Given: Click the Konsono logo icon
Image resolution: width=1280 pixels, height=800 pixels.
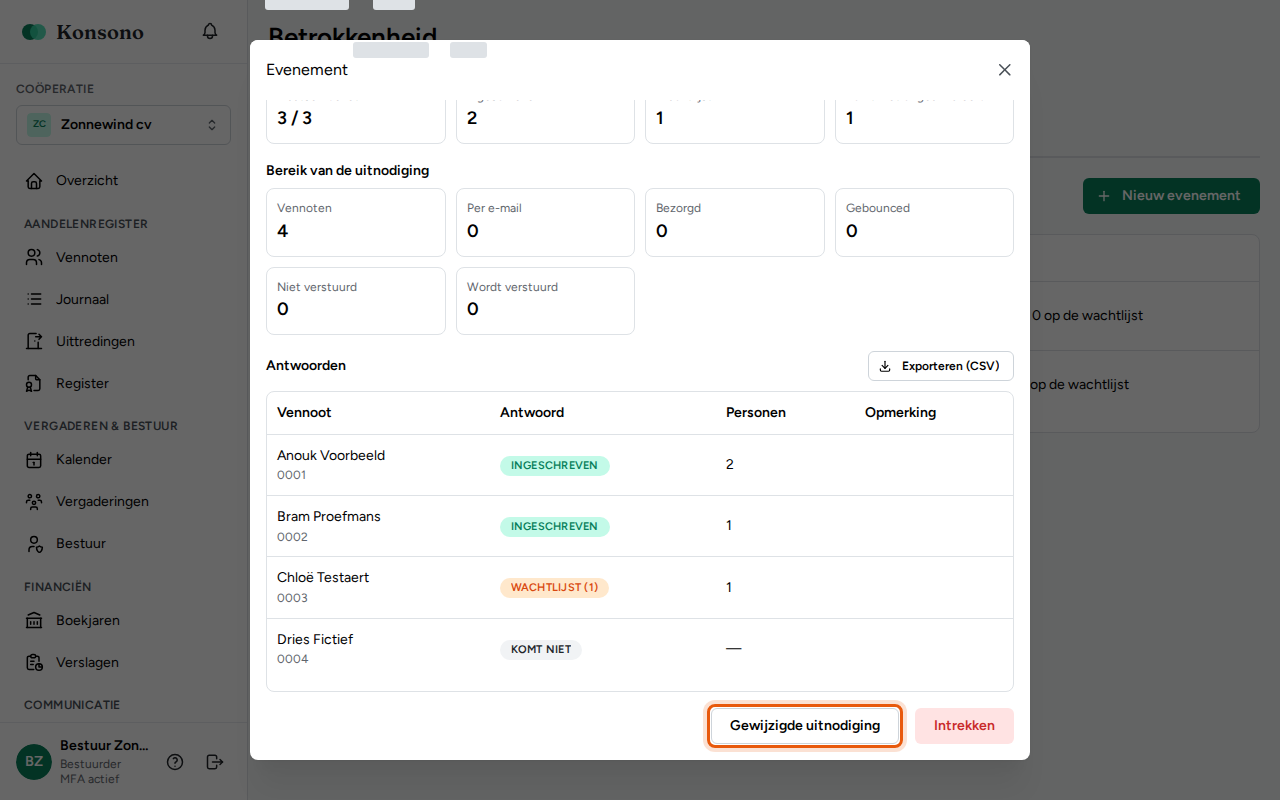Looking at the screenshot, I should [34, 32].
